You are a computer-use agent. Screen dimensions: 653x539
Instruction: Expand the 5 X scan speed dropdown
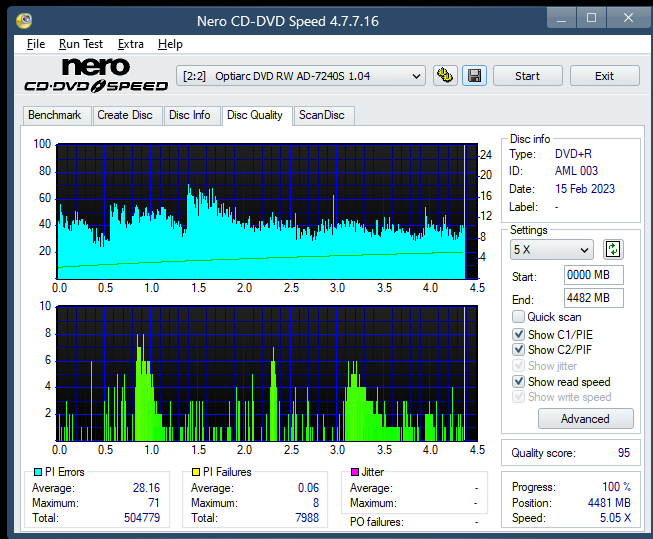tap(551, 250)
